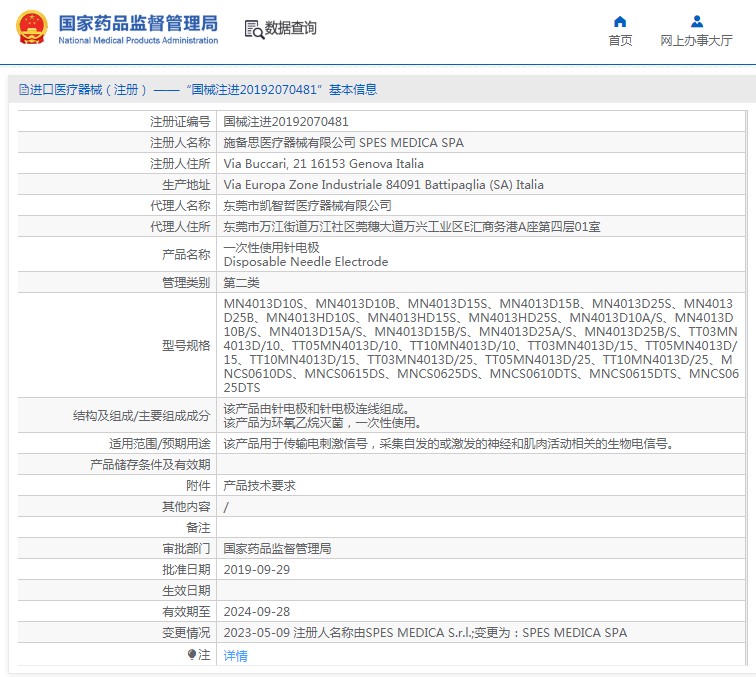The image size is (756, 677).
Task: Click the 网上办事大厅 user icon
Action: point(697,22)
